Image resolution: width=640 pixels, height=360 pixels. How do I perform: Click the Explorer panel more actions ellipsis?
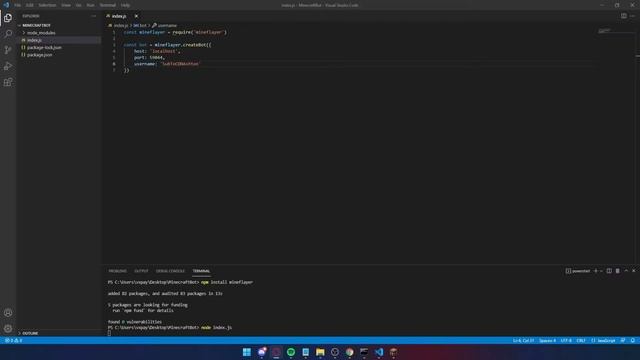pos(93,16)
